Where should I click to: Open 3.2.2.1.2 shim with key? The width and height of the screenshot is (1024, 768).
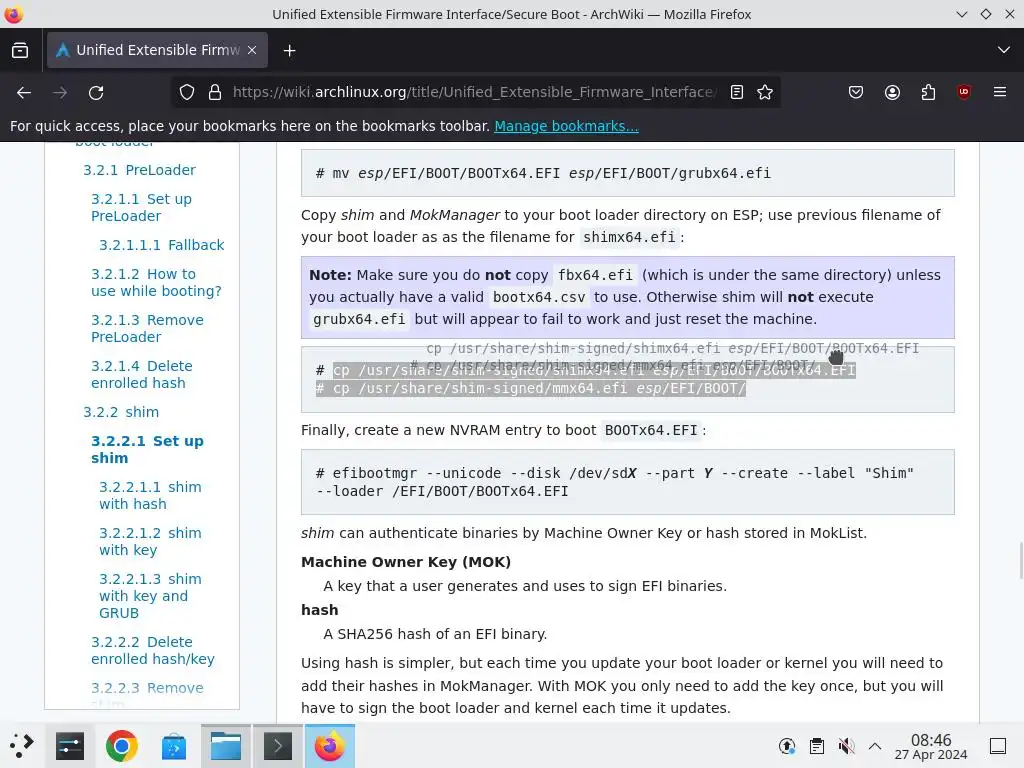150,541
